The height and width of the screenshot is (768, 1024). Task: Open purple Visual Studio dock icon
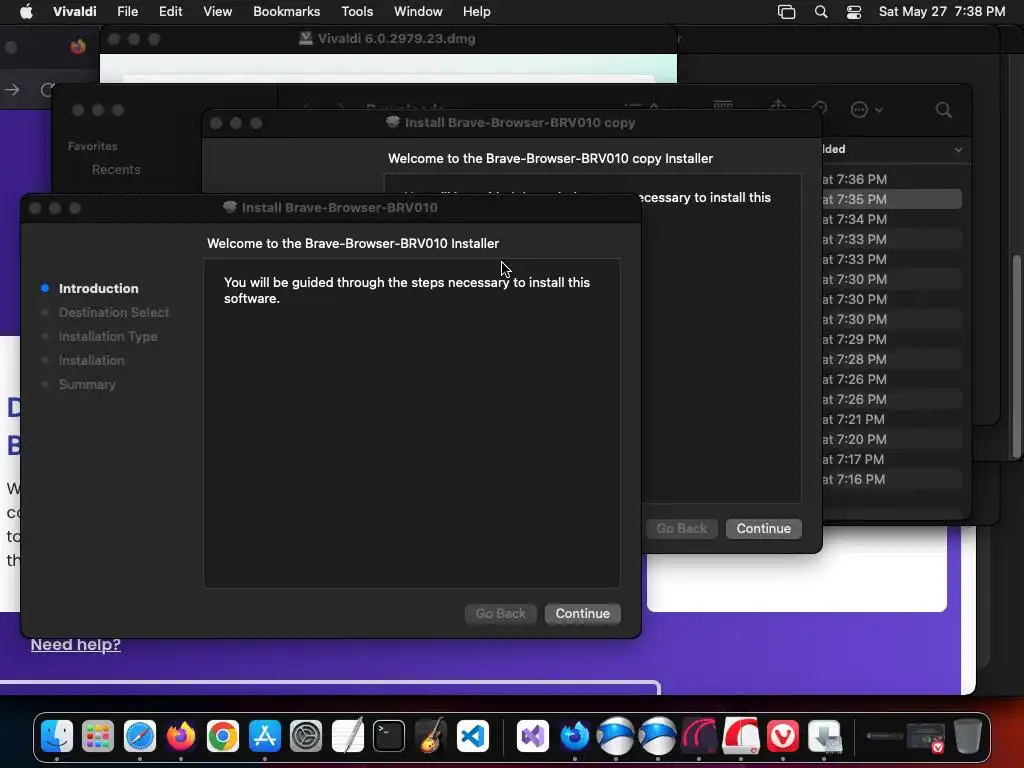533,736
